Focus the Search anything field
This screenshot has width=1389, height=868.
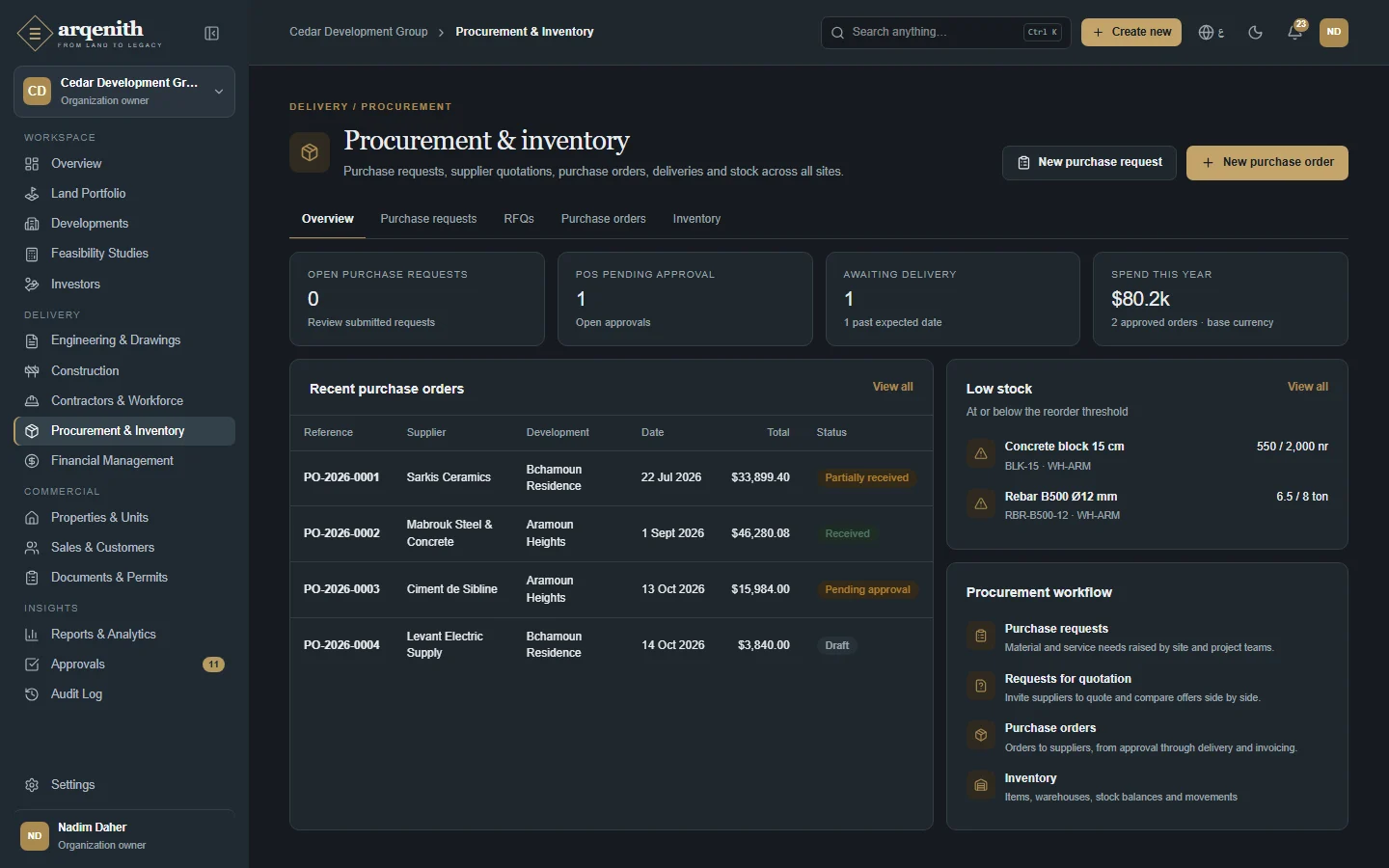945,32
